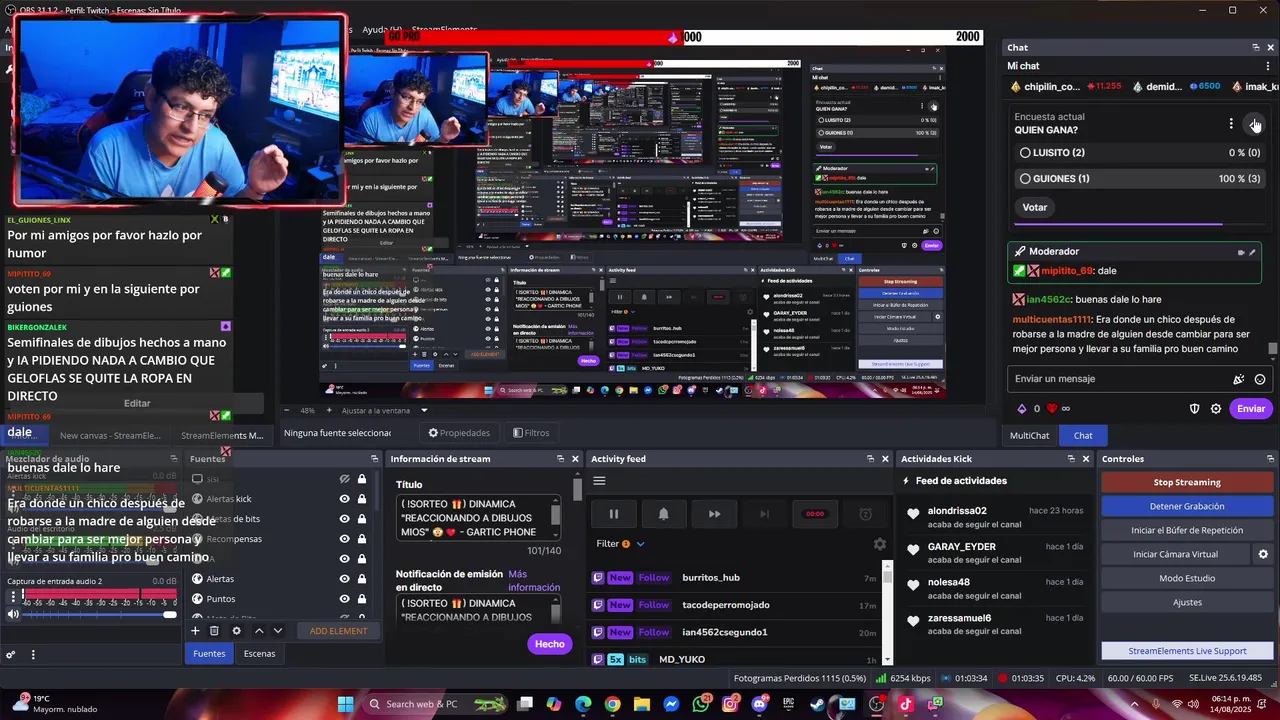Open Activity feed settings gear
The width and height of the screenshot is (1280, 720).
tap(879, 545)
